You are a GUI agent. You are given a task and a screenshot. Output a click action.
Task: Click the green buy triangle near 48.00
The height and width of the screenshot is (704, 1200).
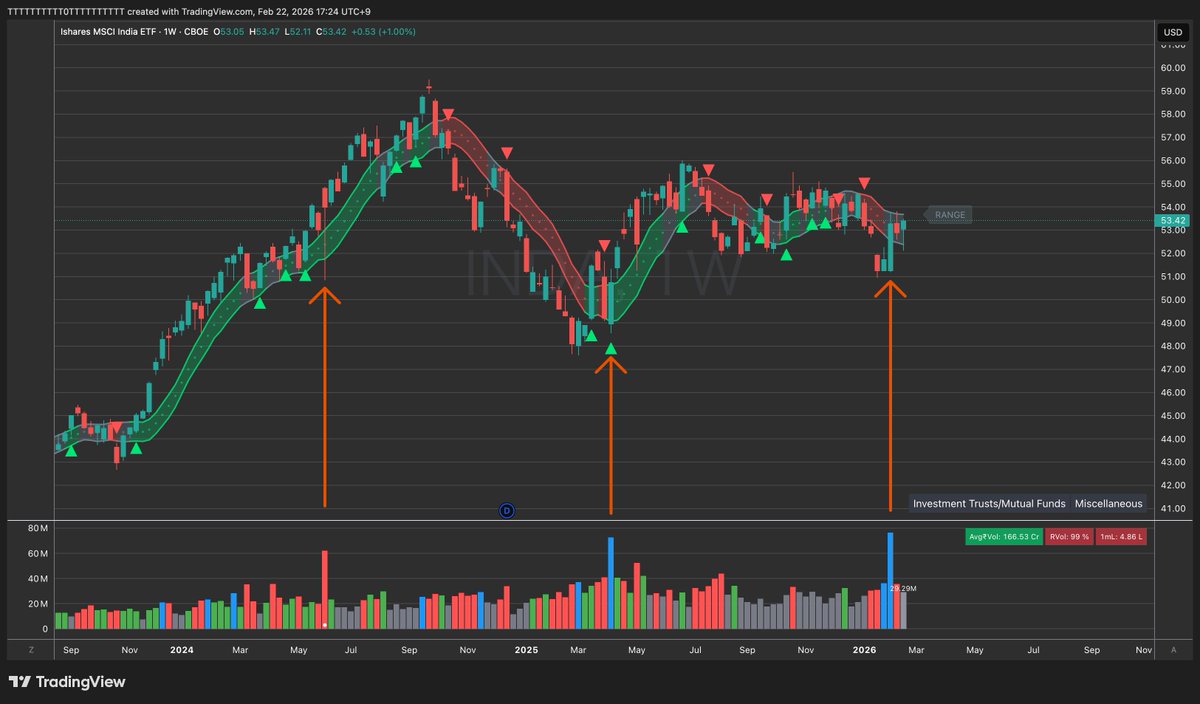[x=610, y=348]
